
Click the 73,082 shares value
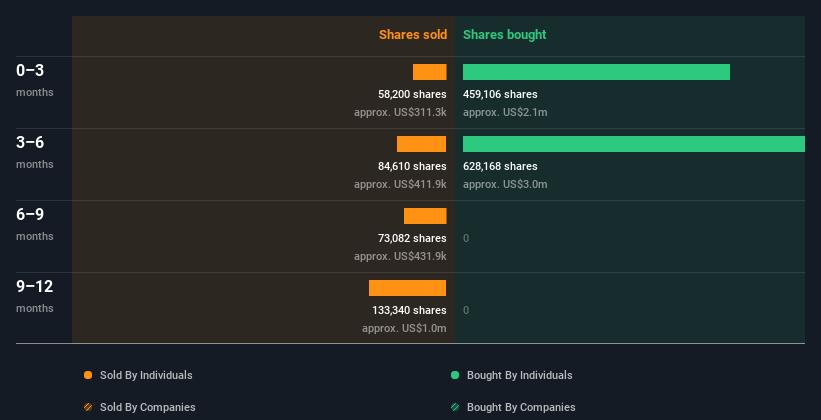[412, 238]
